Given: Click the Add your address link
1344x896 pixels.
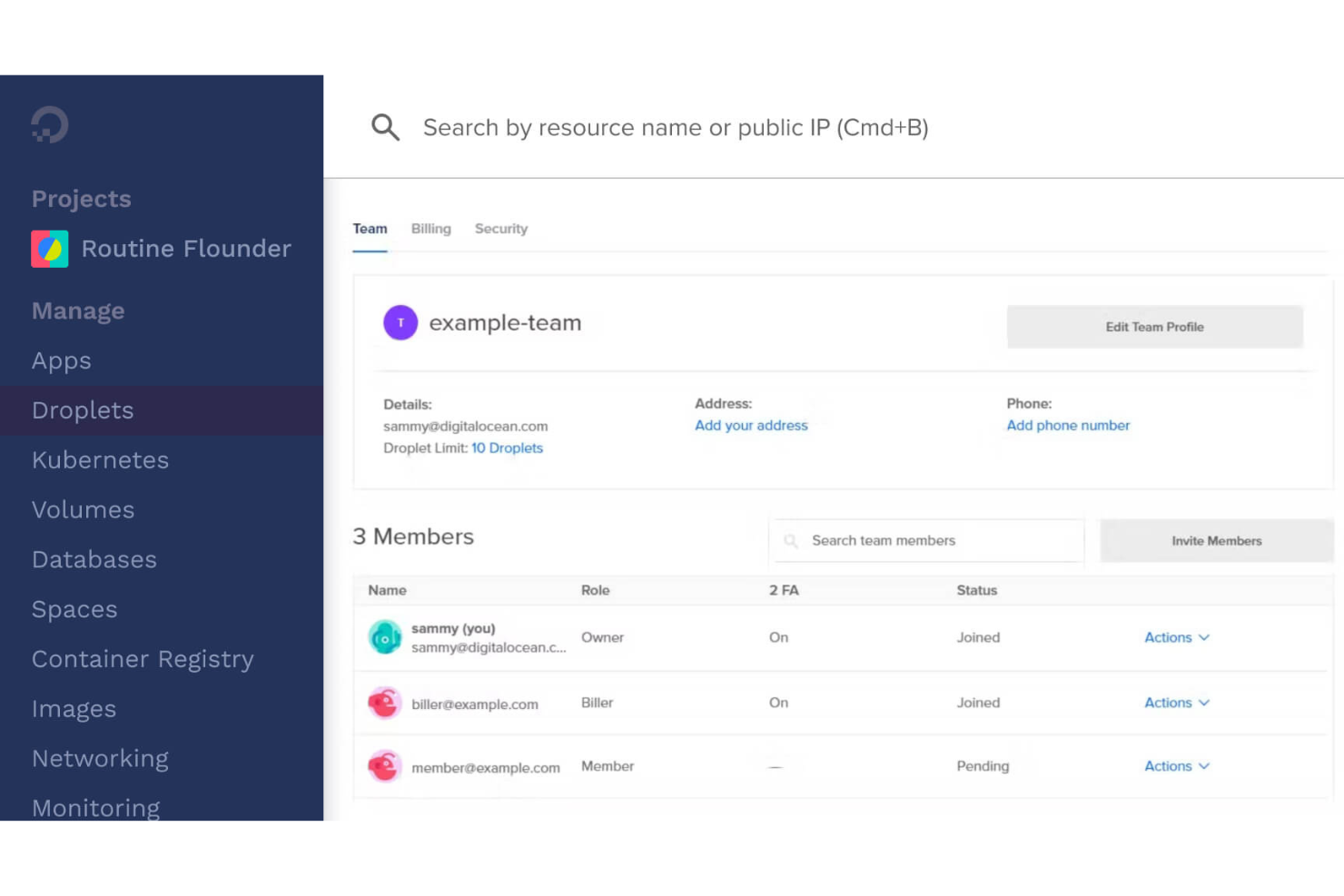Looking at the screenshot, I should (751, 425).
